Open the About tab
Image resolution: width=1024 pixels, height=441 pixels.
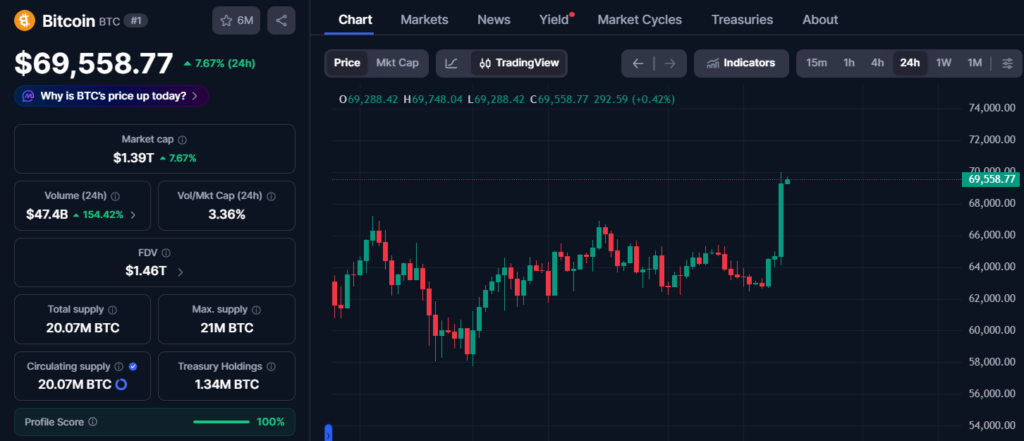tap(820, 20)
